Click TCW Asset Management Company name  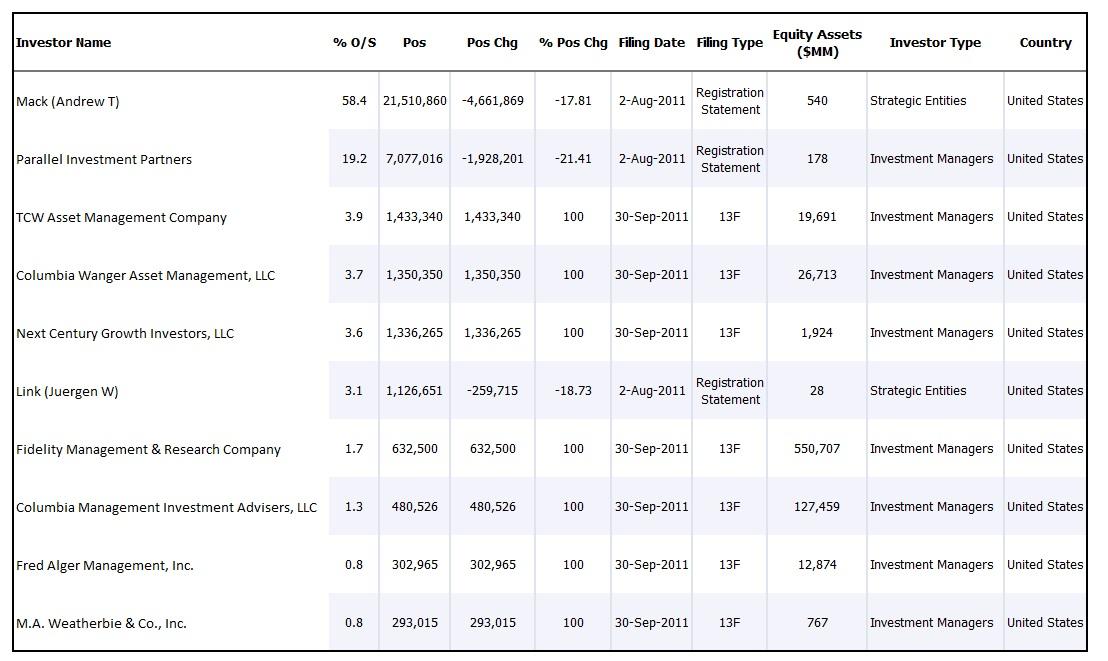point(122,217)
